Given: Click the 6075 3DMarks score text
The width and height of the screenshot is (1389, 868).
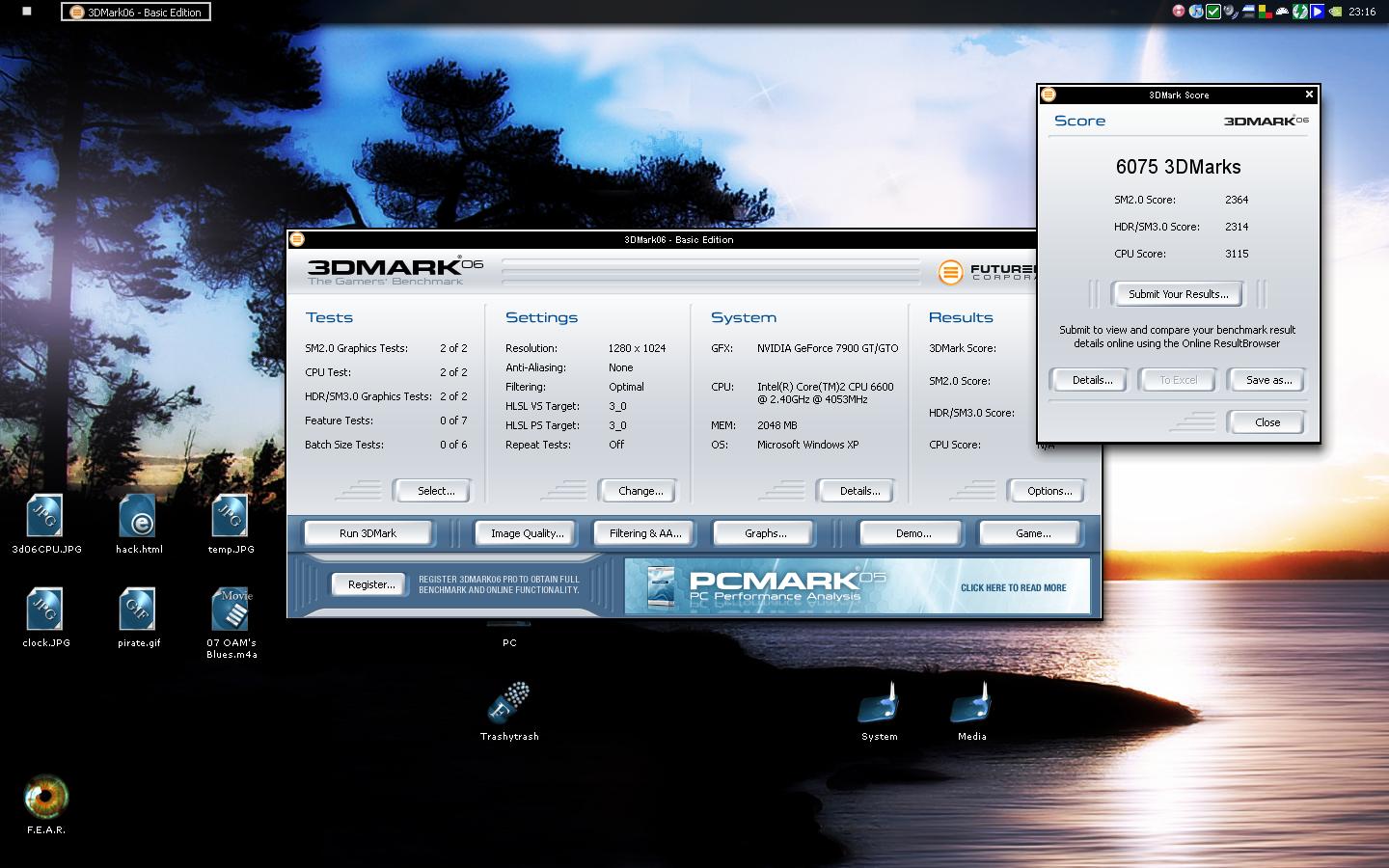Looking at the screenshot, I should [x=1178, y=167].
